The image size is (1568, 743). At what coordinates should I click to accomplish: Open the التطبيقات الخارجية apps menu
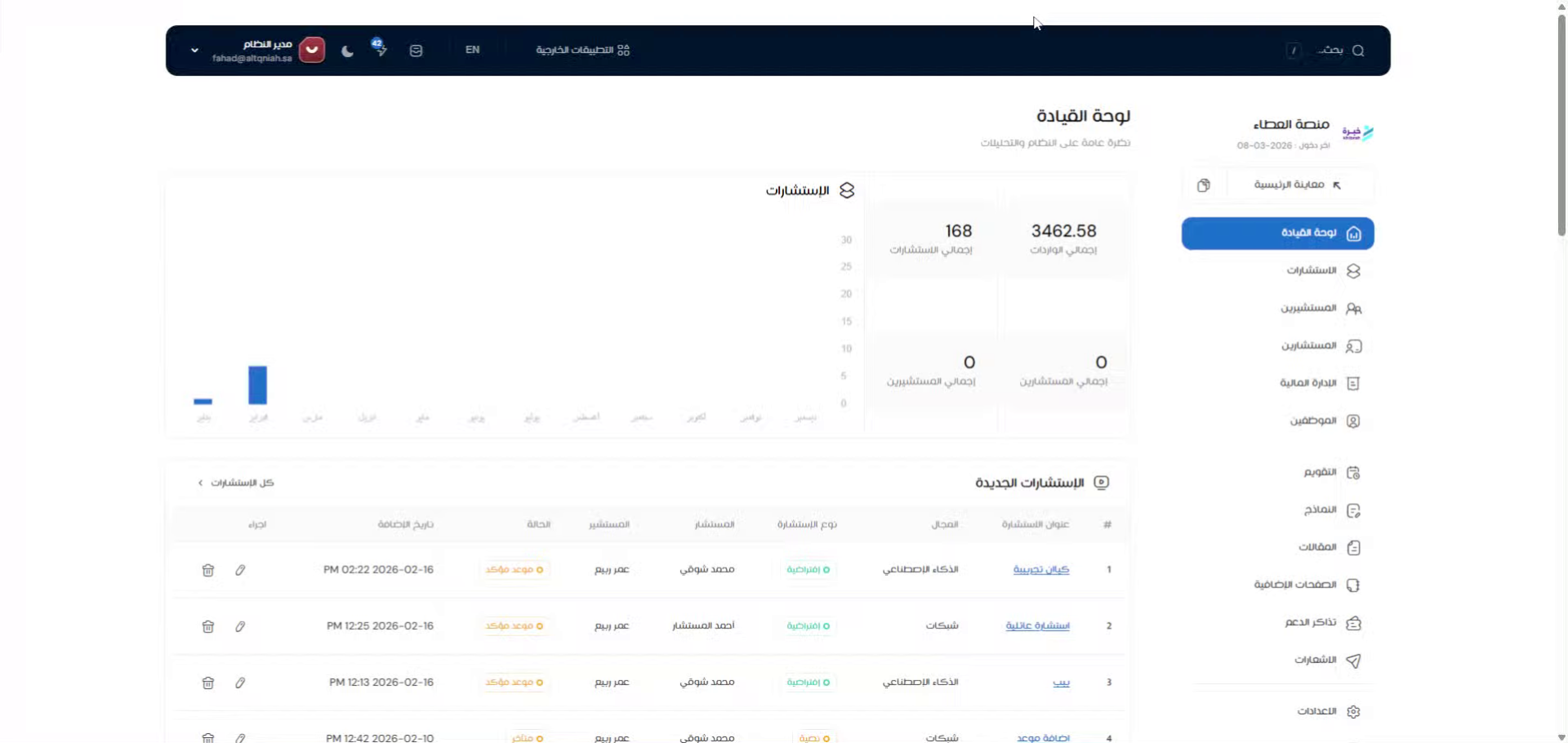(582, 50)
